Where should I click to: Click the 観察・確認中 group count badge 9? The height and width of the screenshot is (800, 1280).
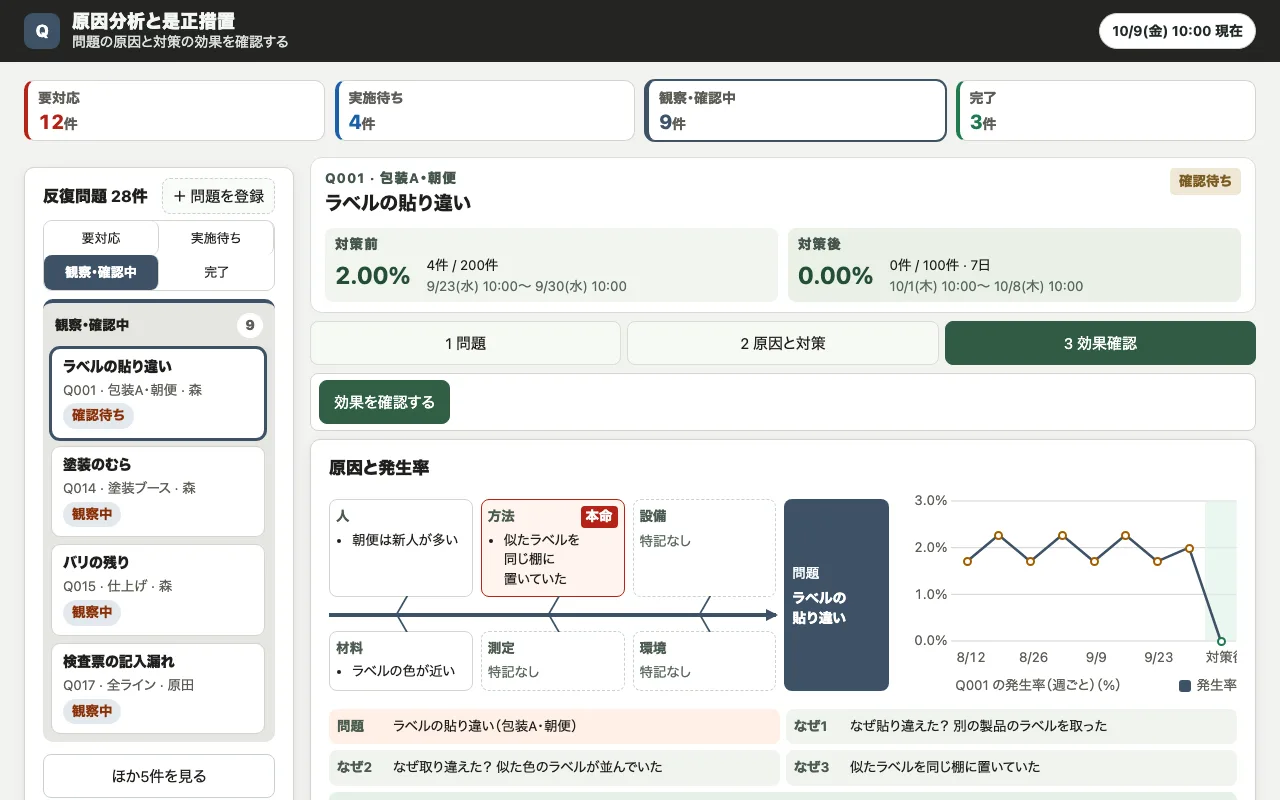(250, 325)
